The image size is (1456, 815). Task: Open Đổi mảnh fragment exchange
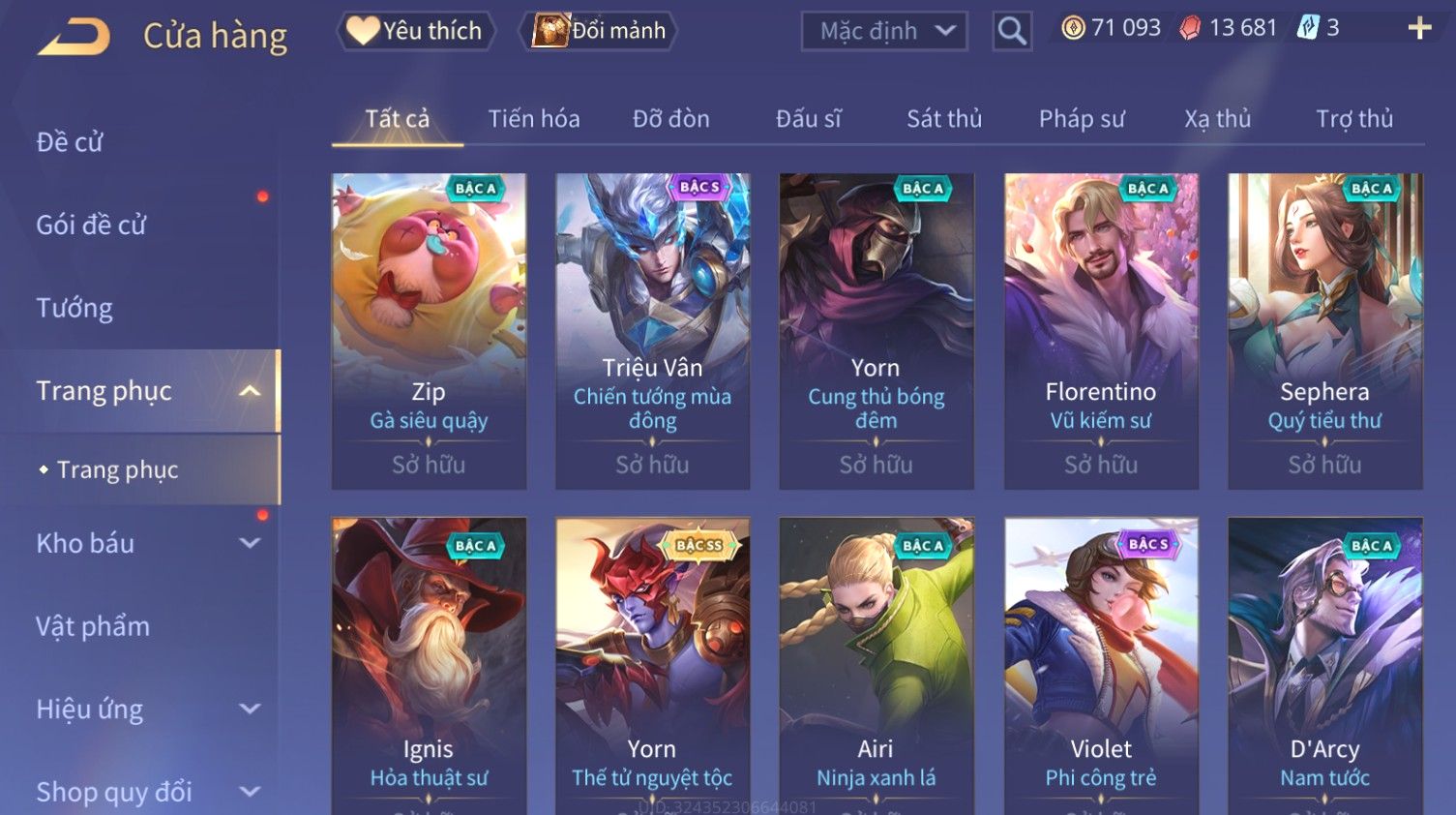599,31
